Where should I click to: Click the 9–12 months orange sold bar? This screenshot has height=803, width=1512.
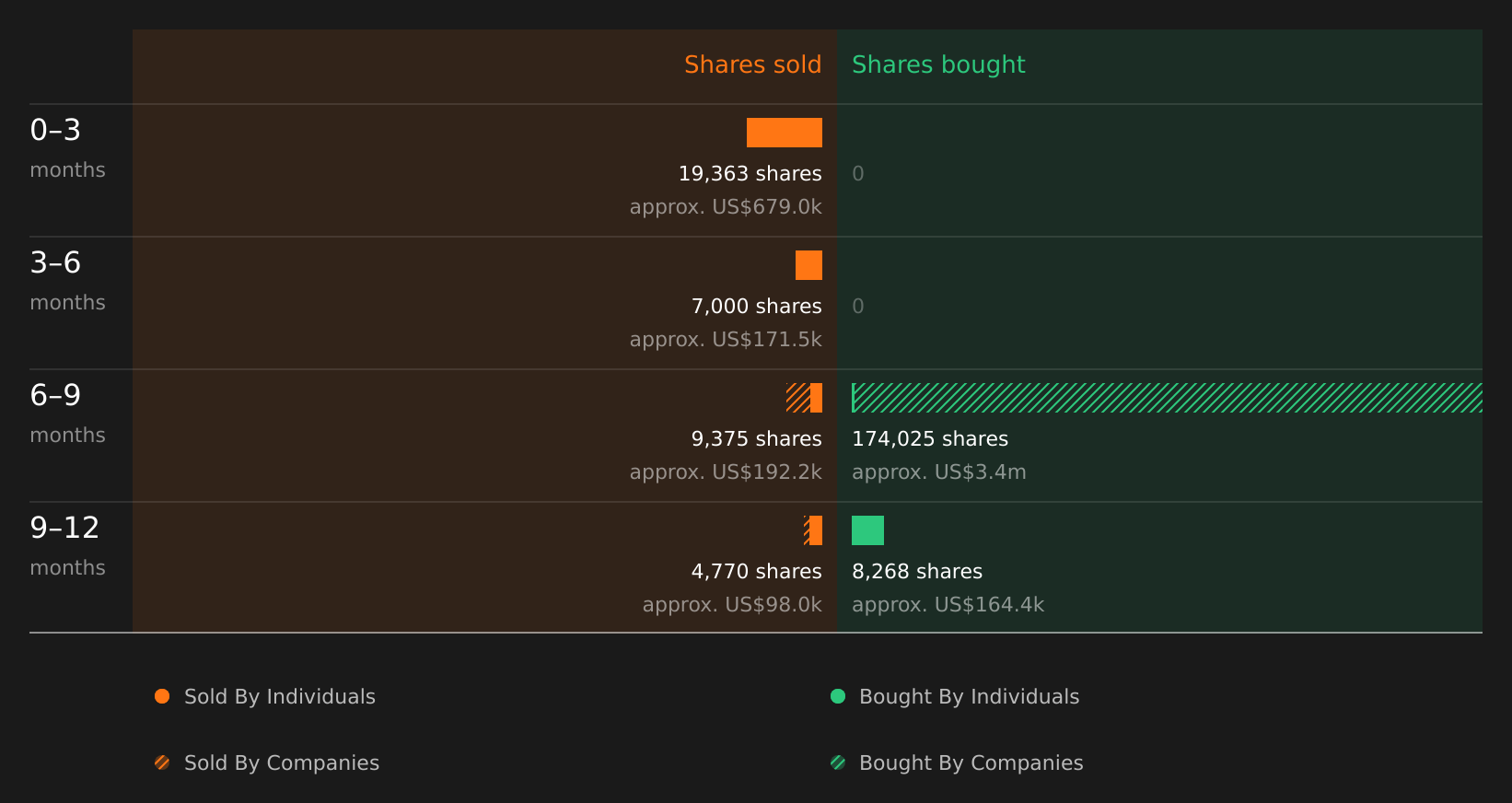(816, 530)
